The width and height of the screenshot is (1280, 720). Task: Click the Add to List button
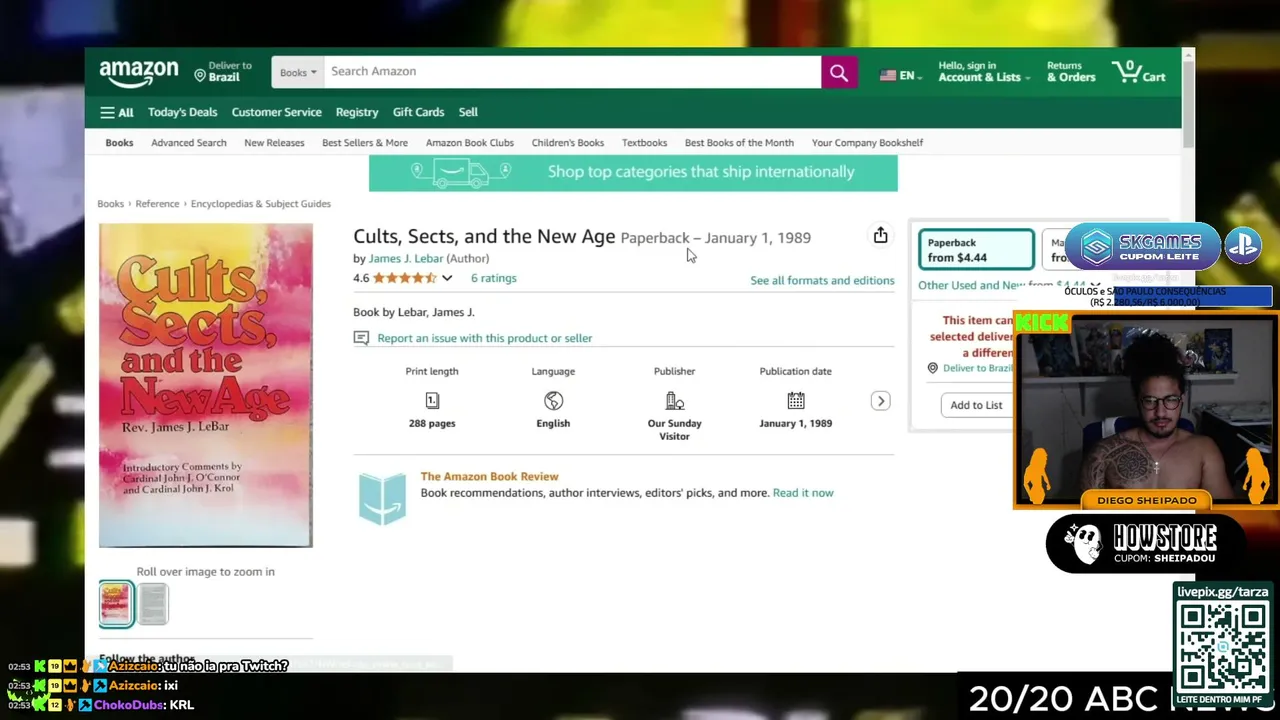point(976,405)
